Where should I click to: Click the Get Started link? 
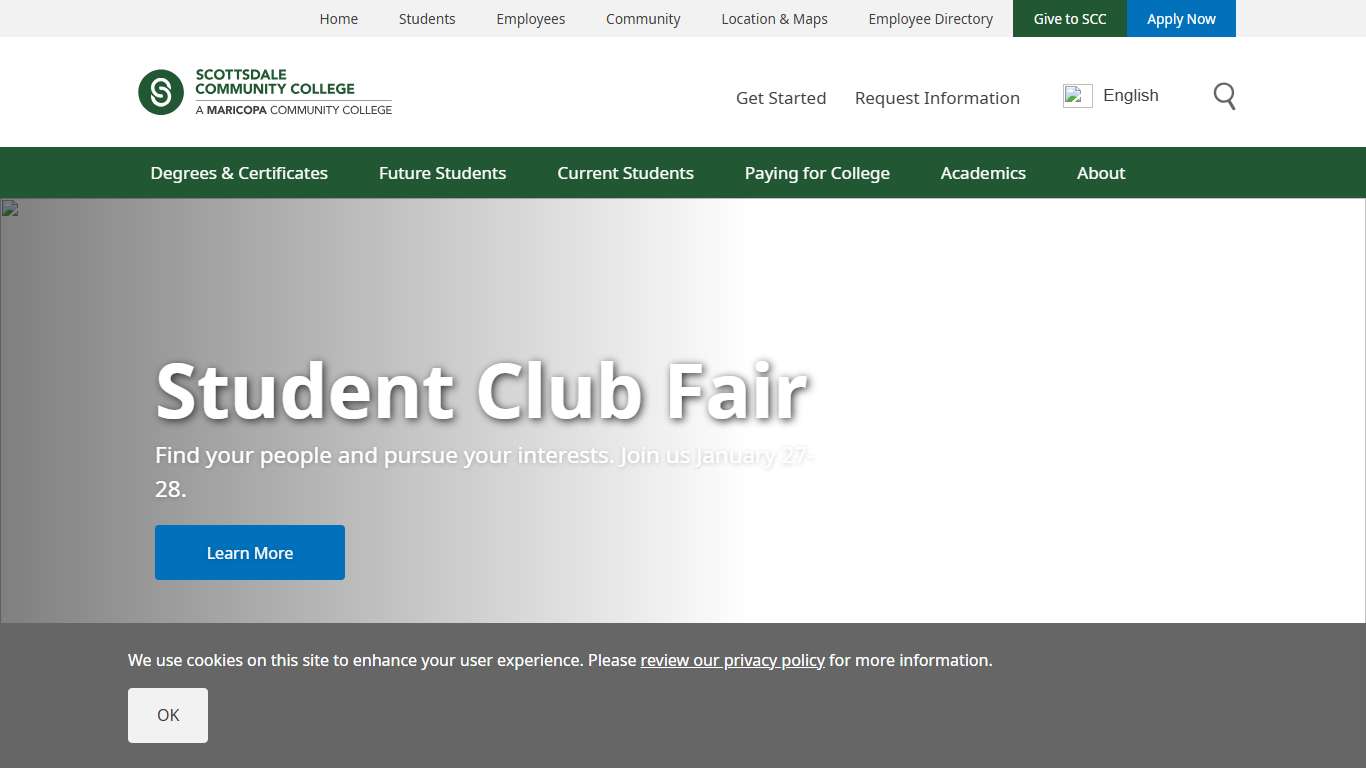pos(781,97)
